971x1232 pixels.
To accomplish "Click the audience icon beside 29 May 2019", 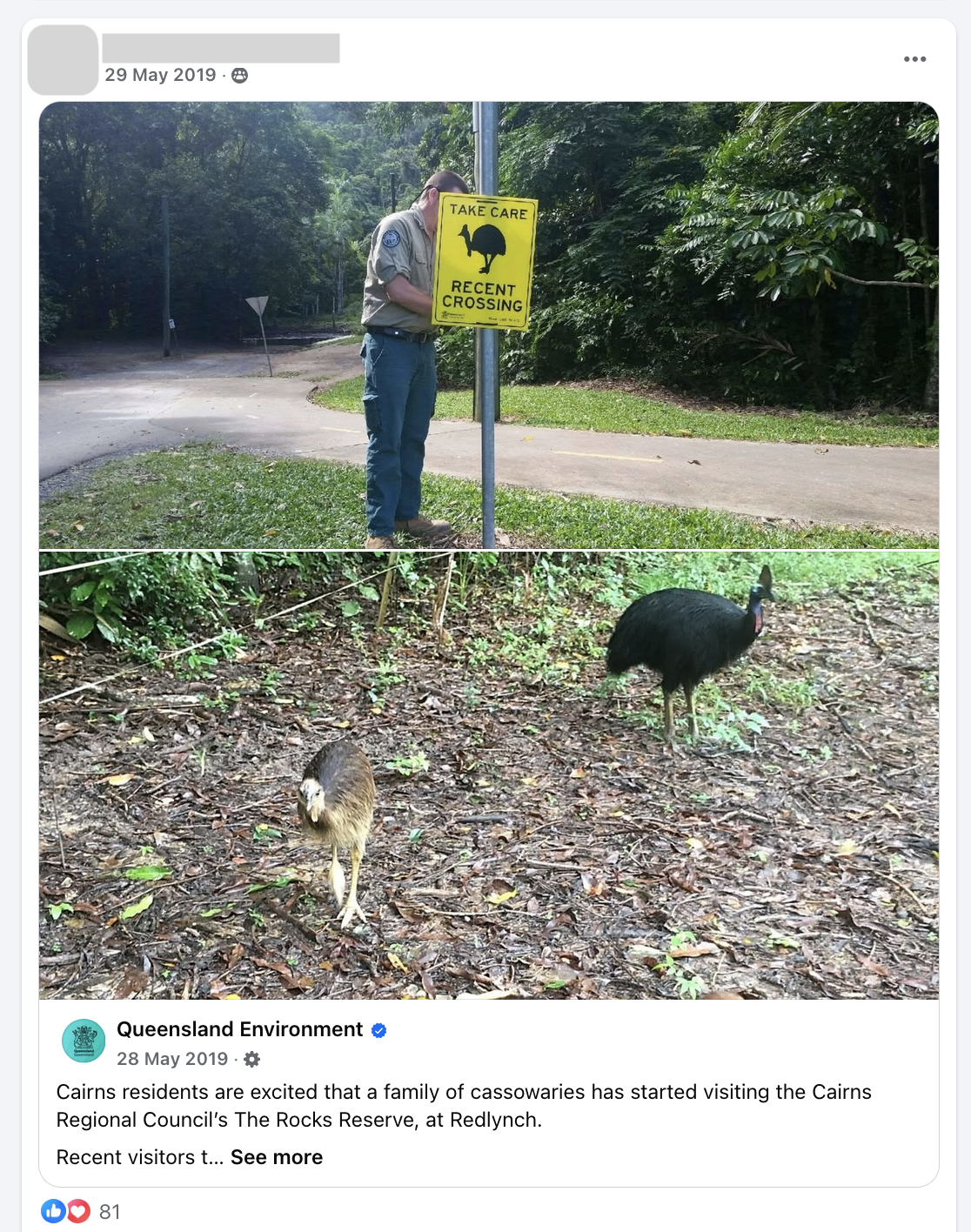I will [x=239, y=76].
